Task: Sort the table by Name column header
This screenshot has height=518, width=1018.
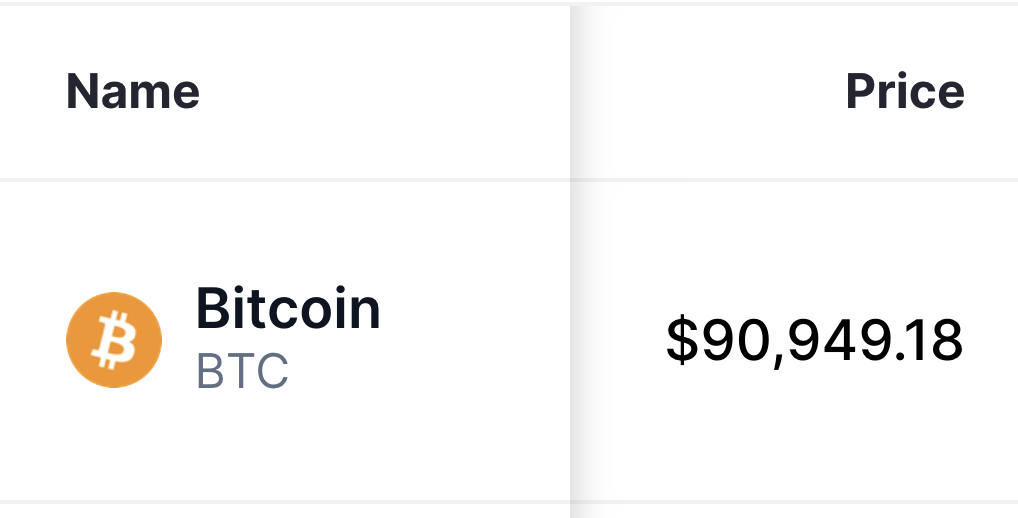Action: 133,92
